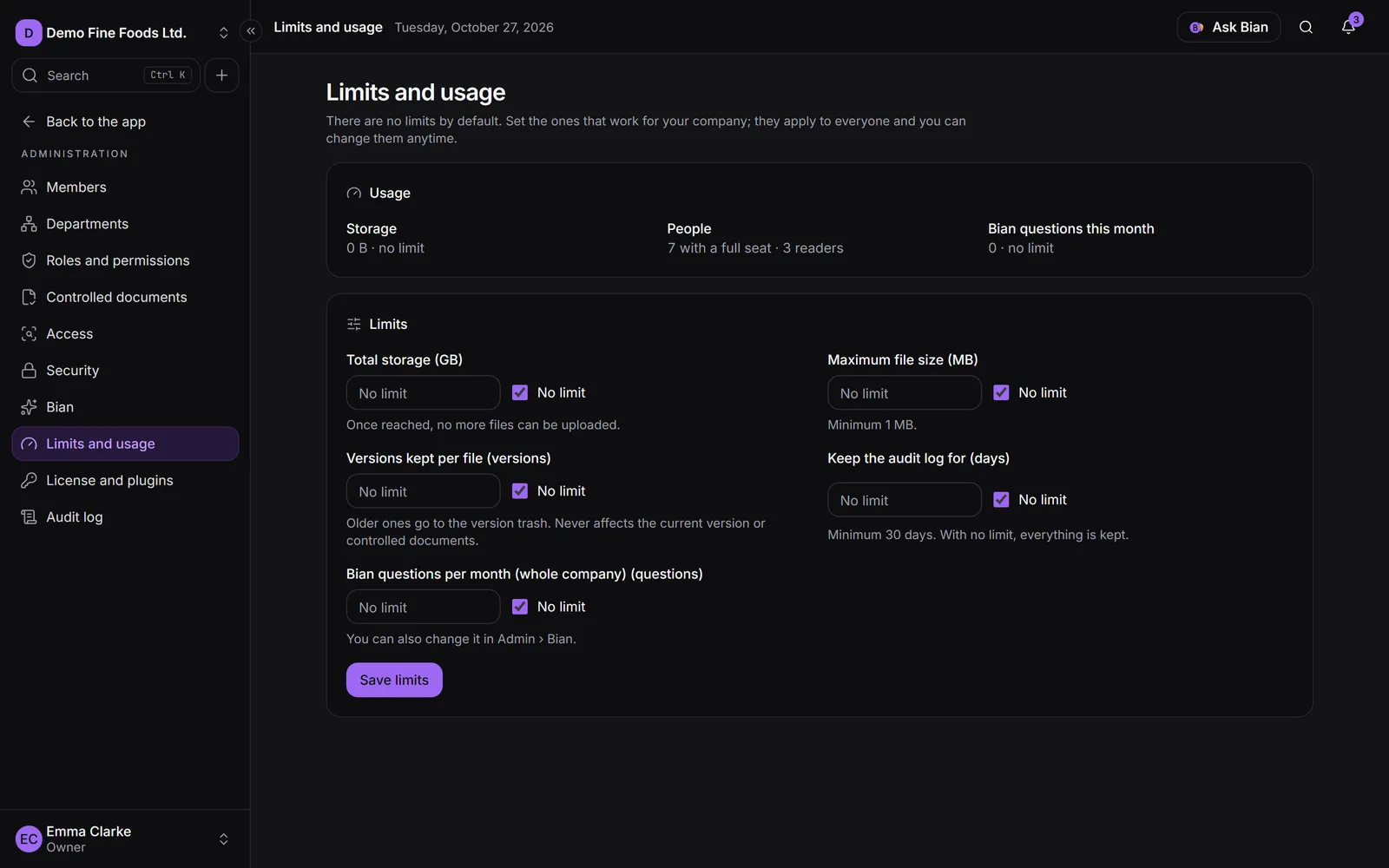Click the Audit log scroll icon
This screenshot has width=1389, height=868.
pyautogui.click(x=29, y=517)
